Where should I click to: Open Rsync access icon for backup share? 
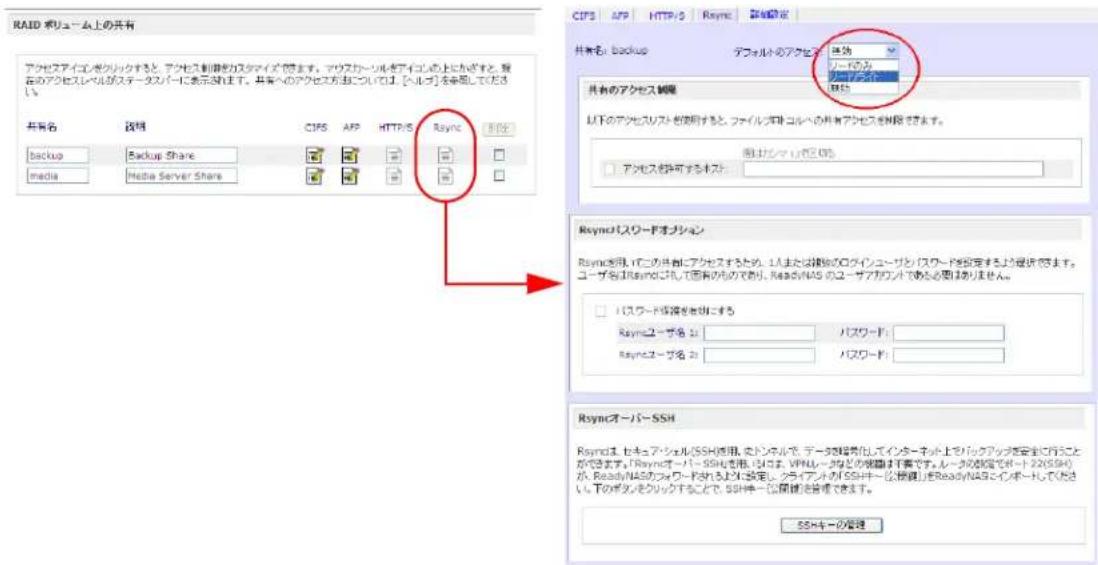[x=443, y=155]
